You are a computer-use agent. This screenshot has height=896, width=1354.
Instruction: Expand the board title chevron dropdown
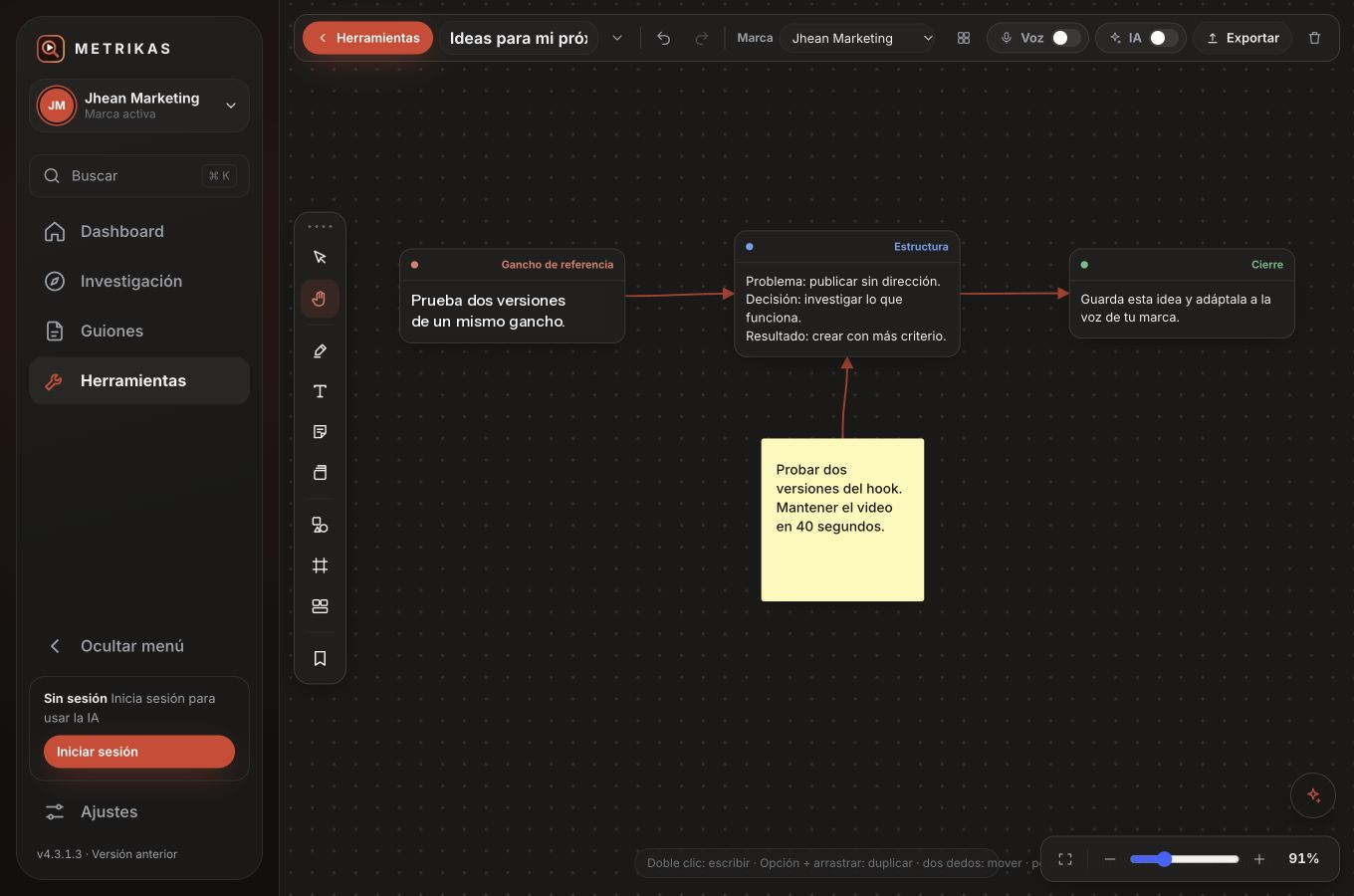617,38
